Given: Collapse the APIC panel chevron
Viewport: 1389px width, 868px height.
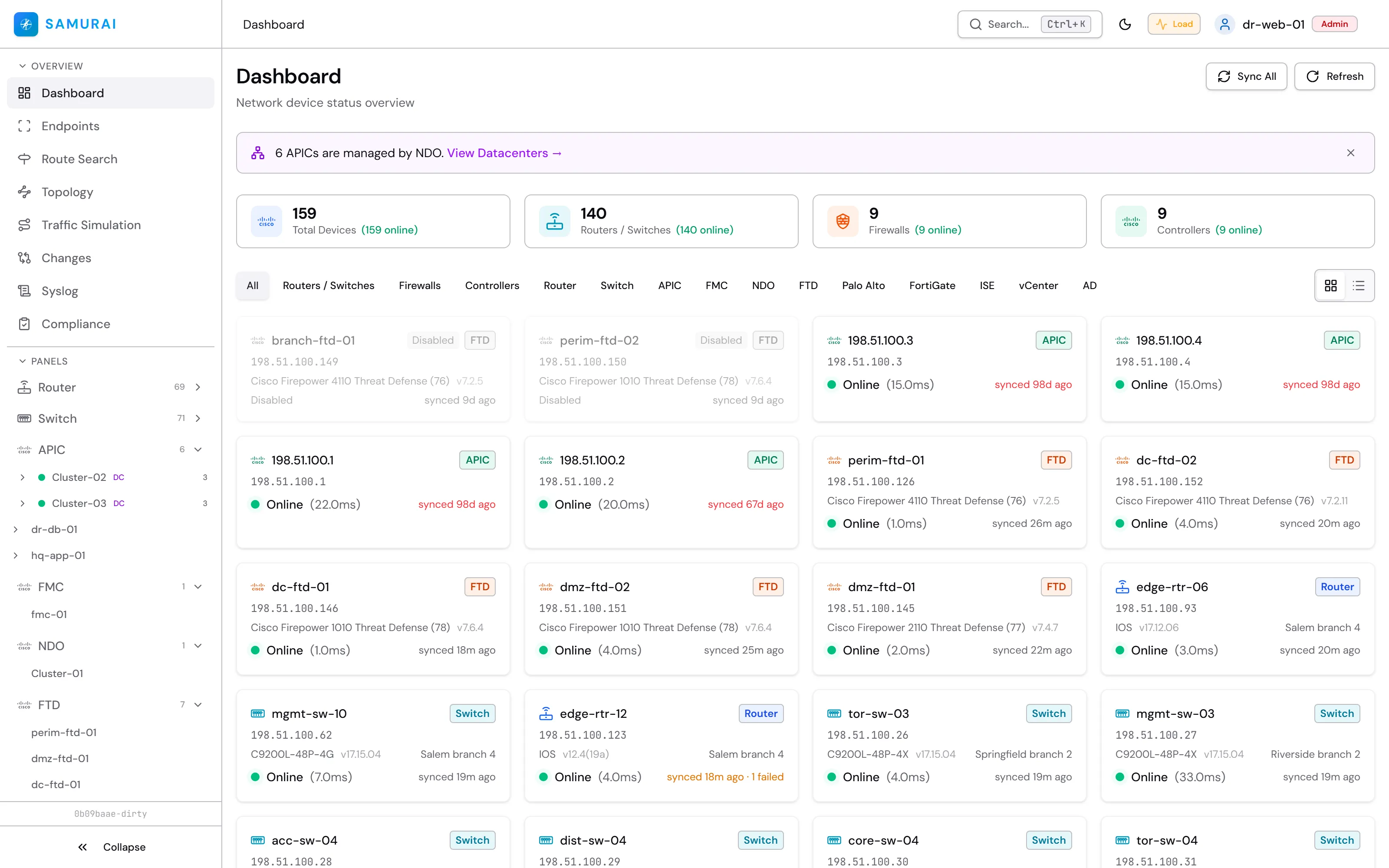Looking at the screenshot, I should 198,450.
